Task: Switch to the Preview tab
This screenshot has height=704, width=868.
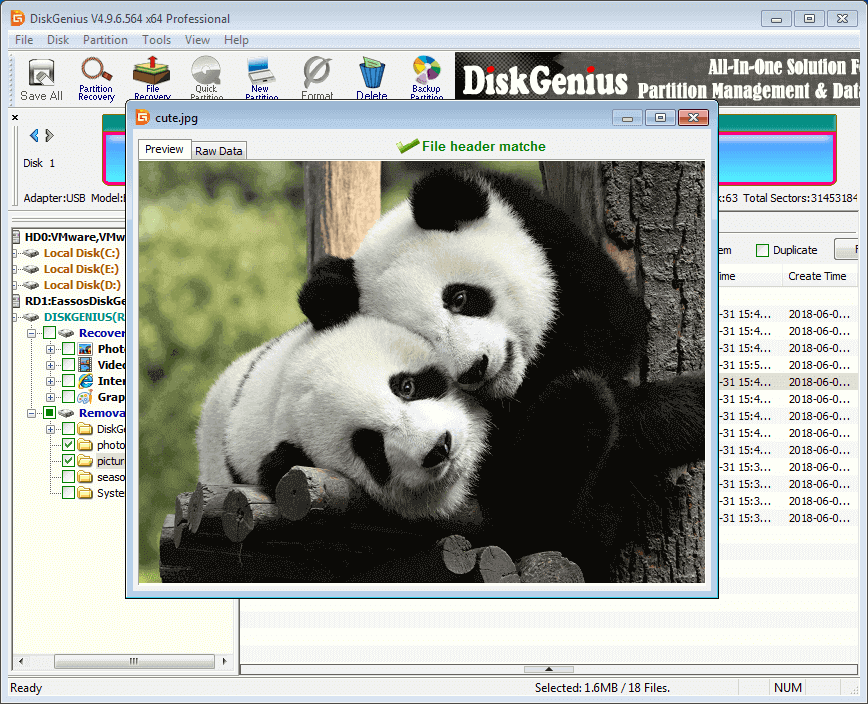Action: point(164,149)
